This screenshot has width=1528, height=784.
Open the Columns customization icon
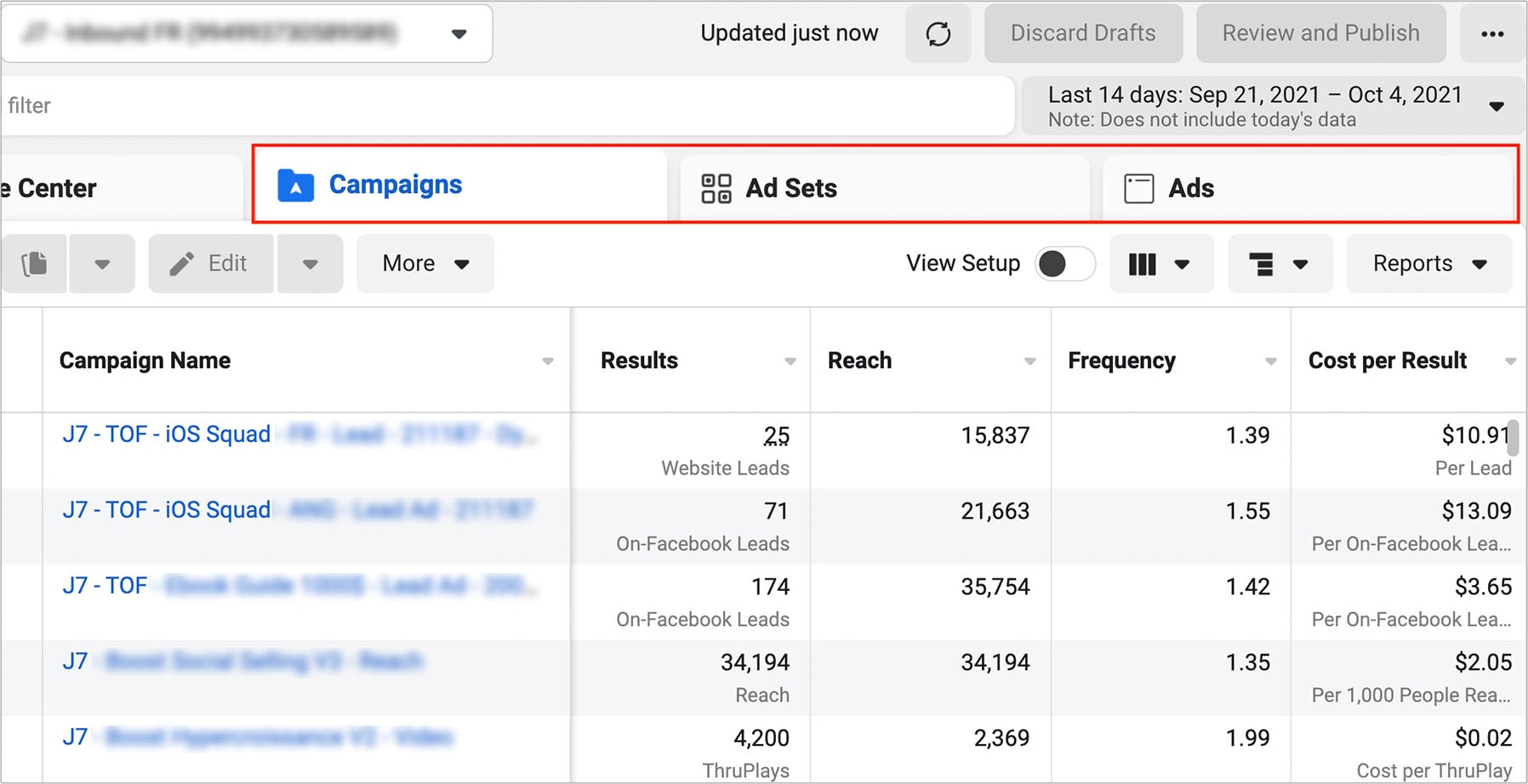(1143, 264)
